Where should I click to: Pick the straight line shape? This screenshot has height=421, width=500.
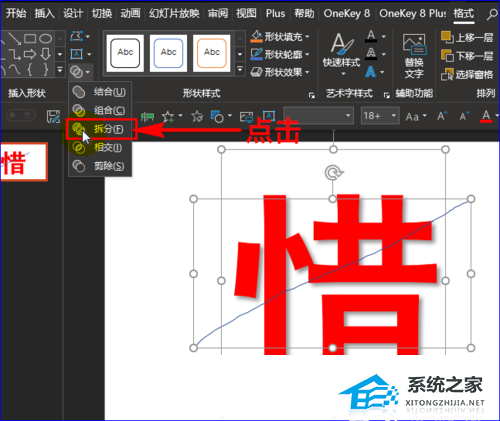[15, 38]
